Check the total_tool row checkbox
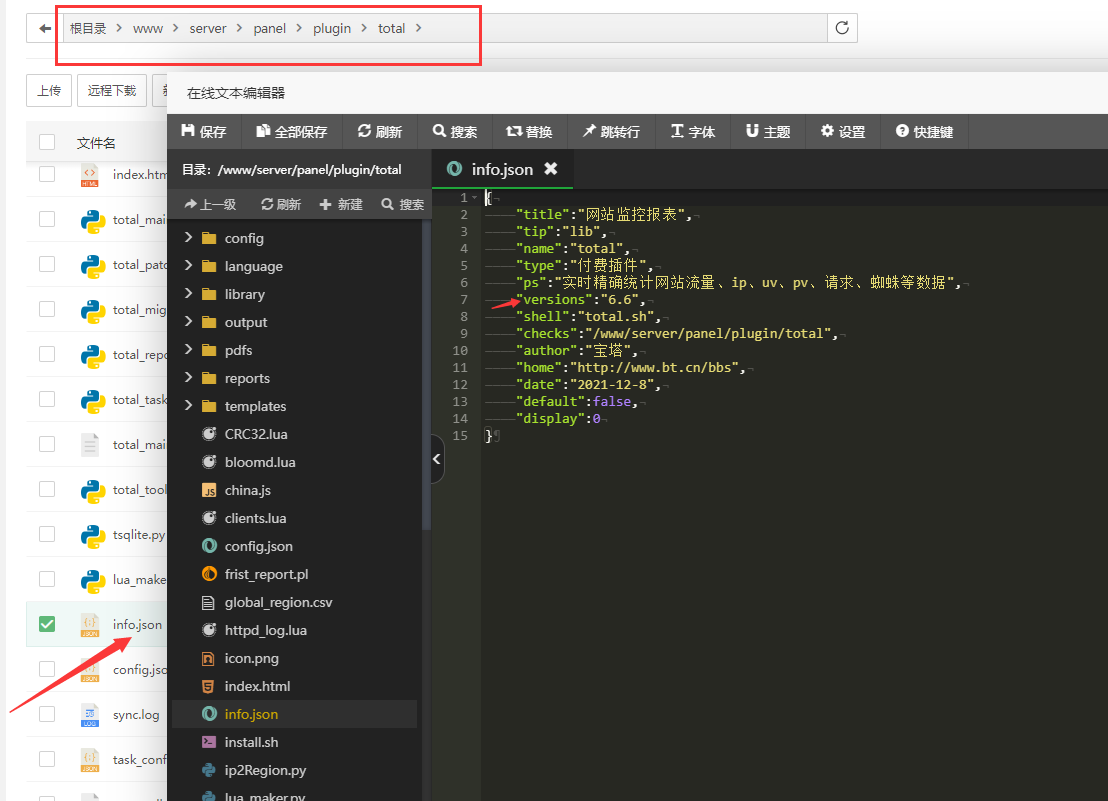The image size is (1108, 801). coord(47,489)
